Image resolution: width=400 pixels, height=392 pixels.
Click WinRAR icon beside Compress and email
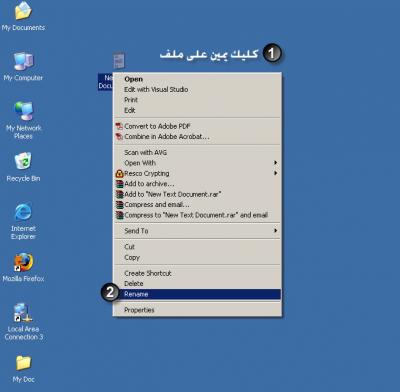[119, 205]
